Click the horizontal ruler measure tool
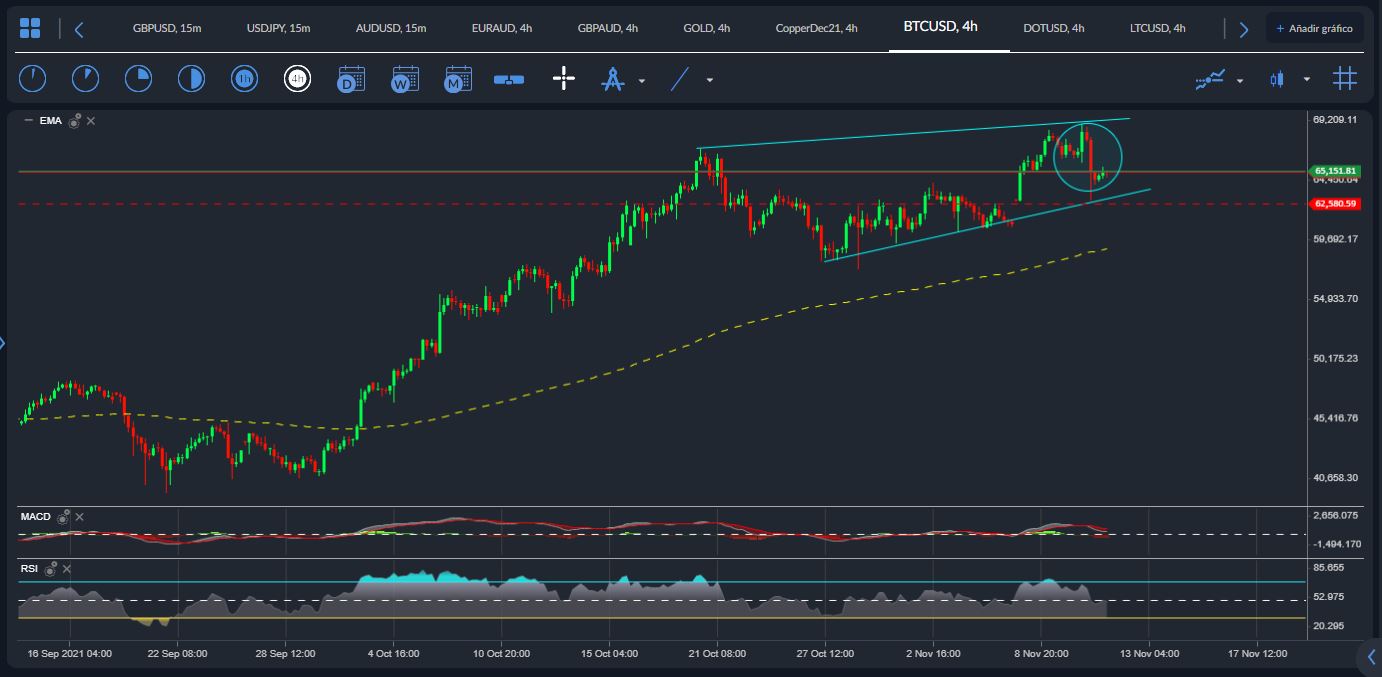The width and height of the screenshot is (1382, 677). coord(509,79)
